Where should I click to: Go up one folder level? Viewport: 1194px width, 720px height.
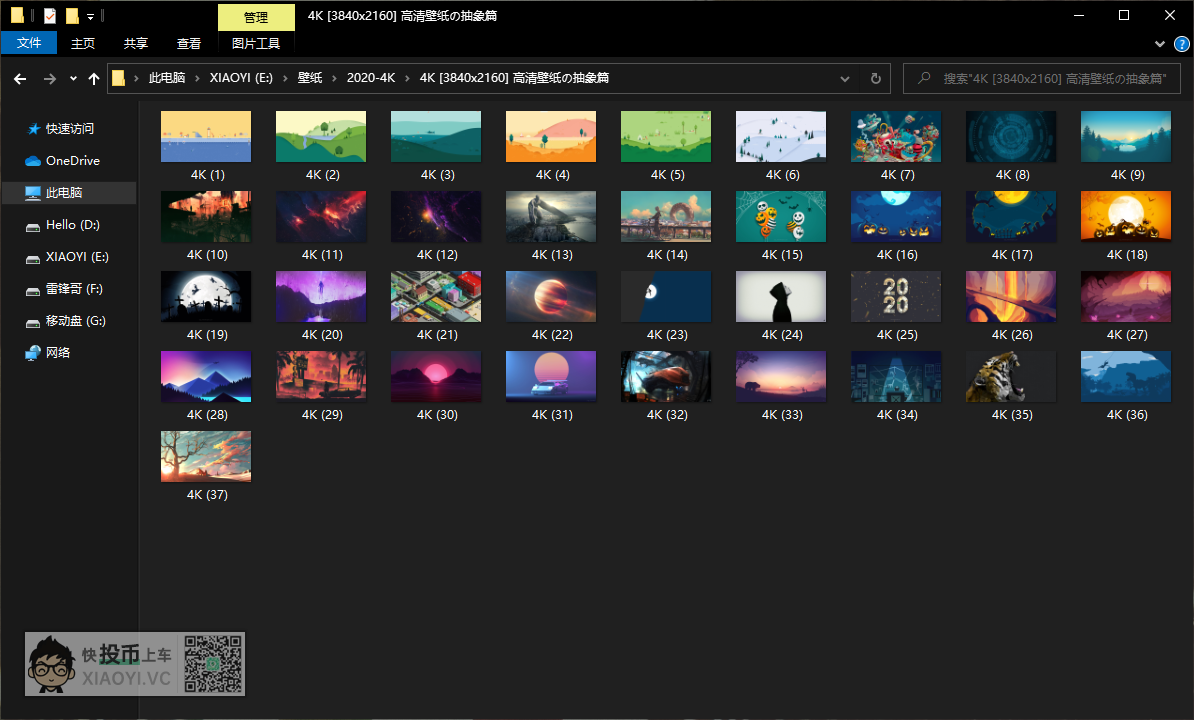94,79
